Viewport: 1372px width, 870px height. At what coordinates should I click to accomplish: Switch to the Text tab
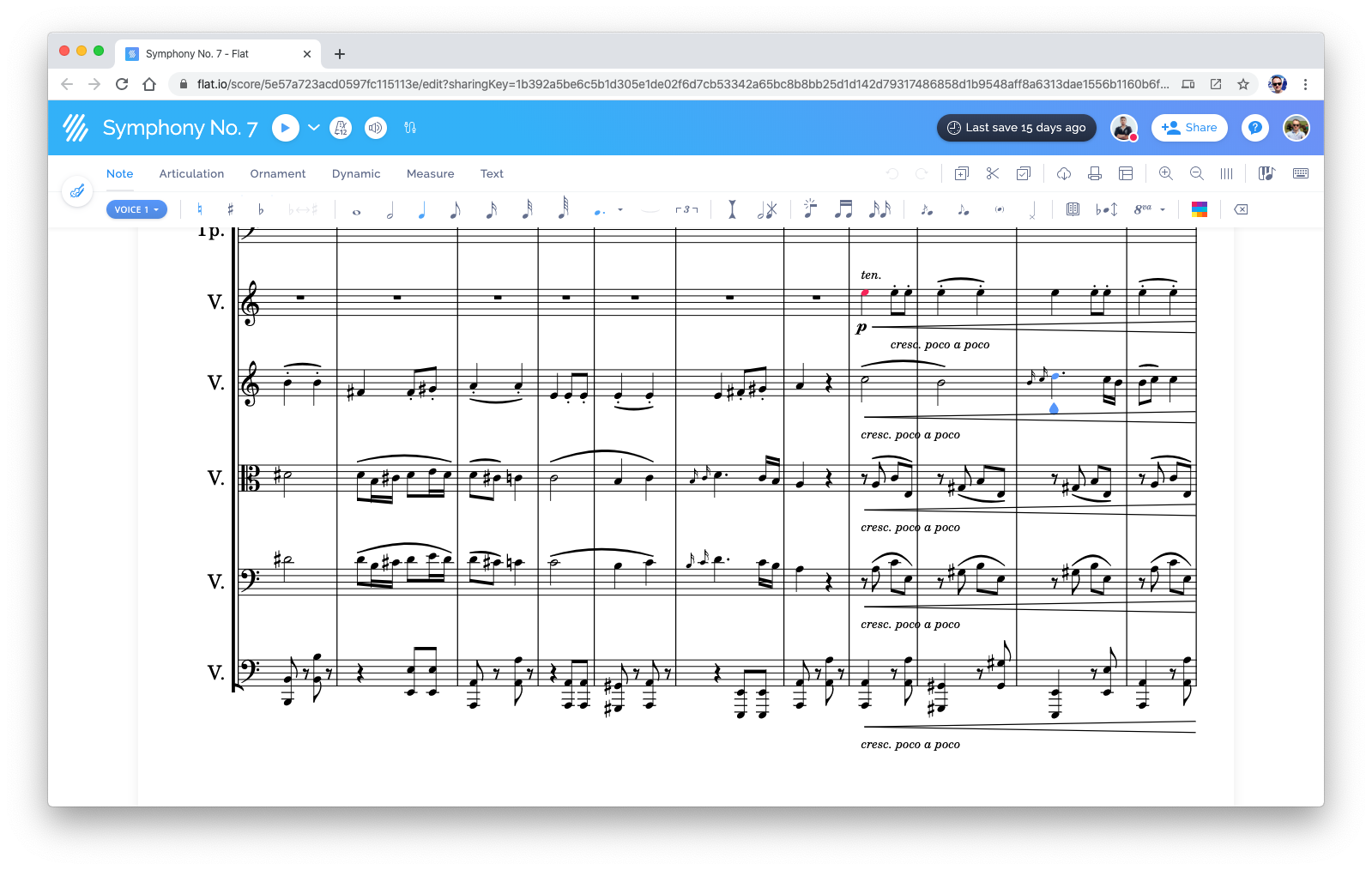click(x=492, y=173)
